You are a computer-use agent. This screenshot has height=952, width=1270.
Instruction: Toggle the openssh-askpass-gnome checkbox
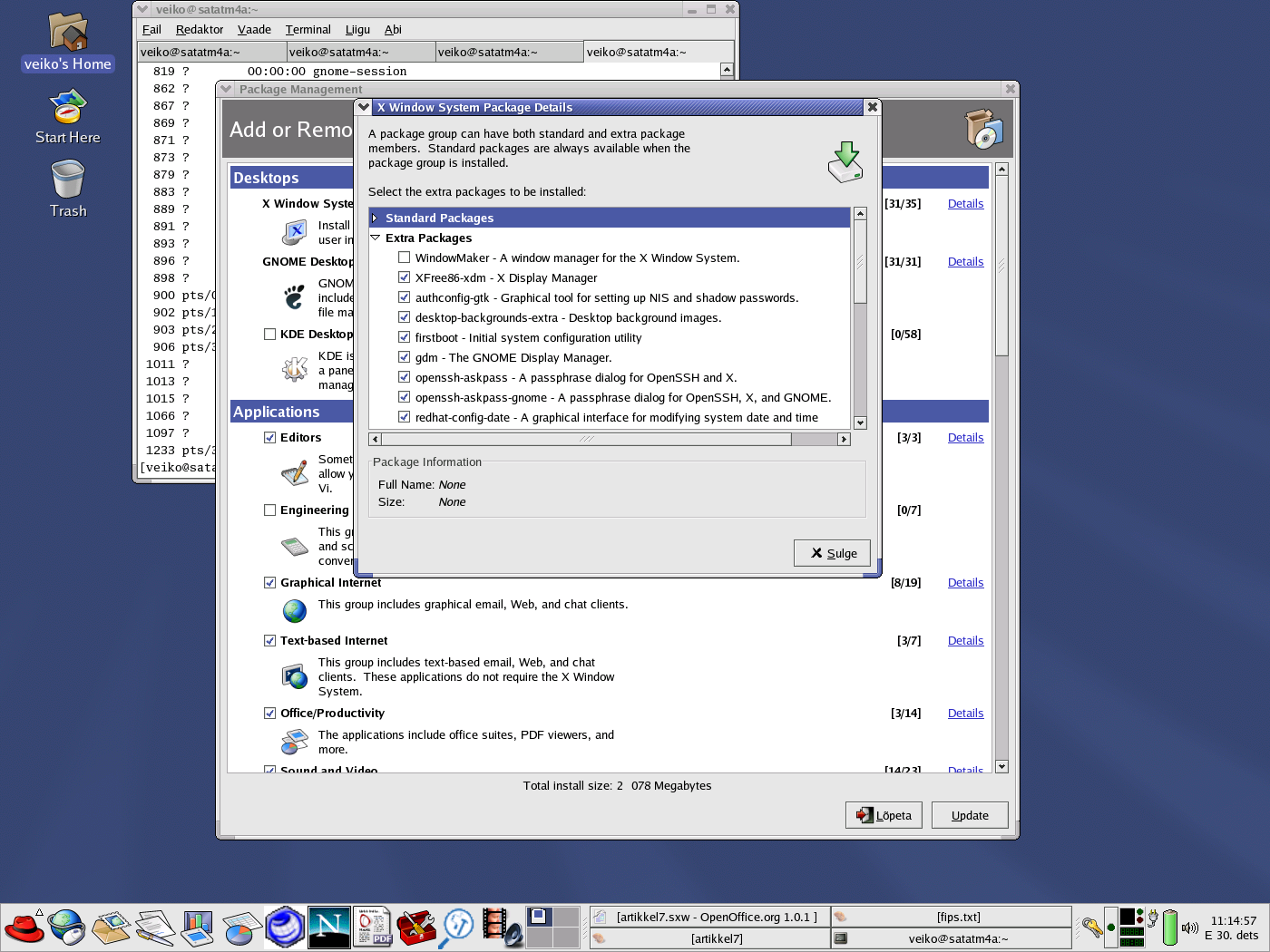[x=405, y=397]
